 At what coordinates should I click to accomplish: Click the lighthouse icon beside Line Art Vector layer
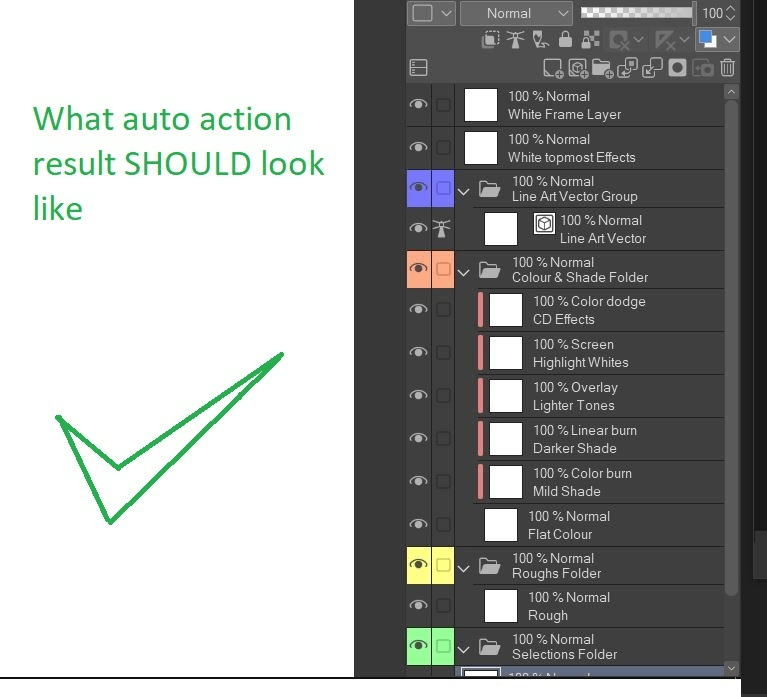(x=442, y=228)
